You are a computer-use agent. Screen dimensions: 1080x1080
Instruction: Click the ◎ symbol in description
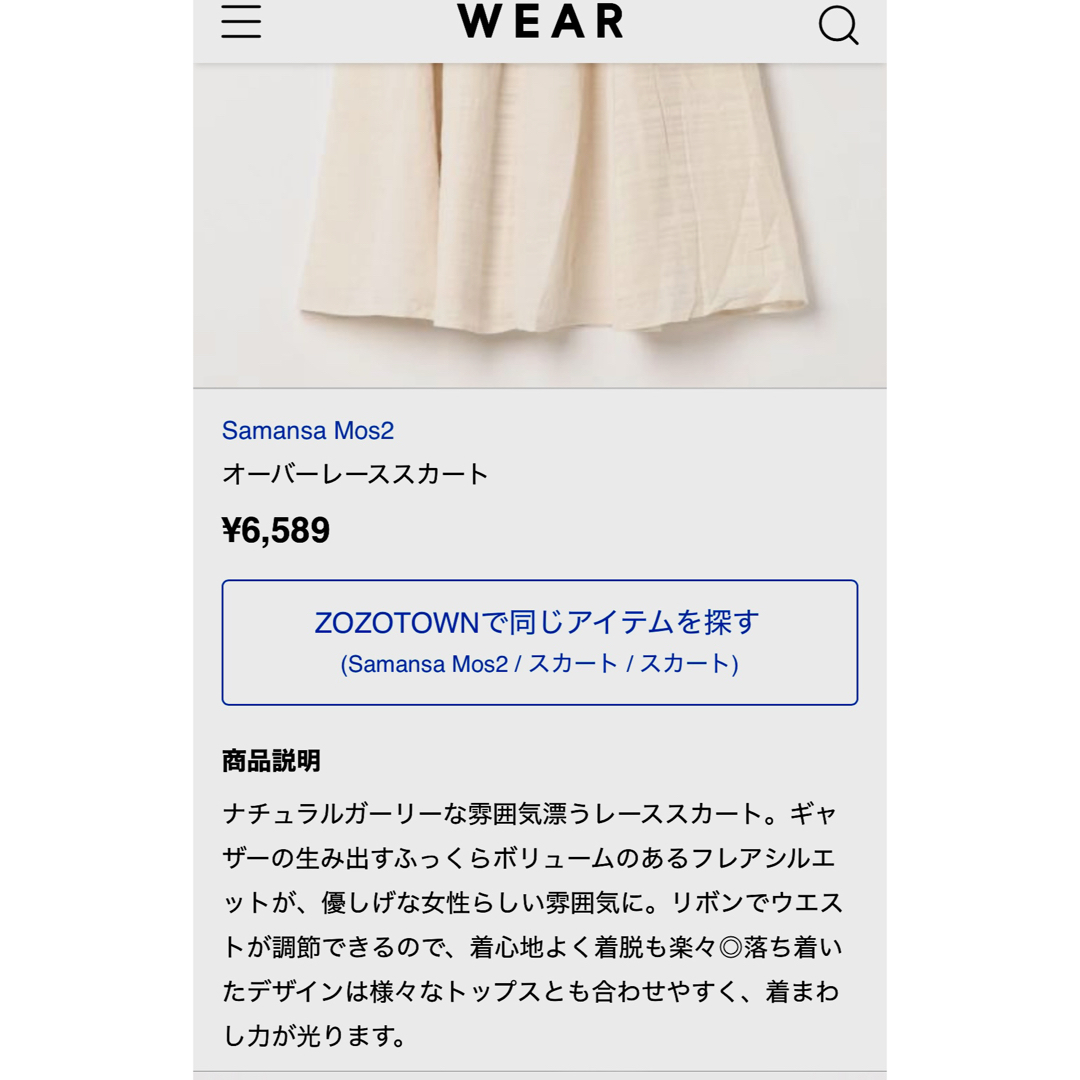(x=730, y=948)
